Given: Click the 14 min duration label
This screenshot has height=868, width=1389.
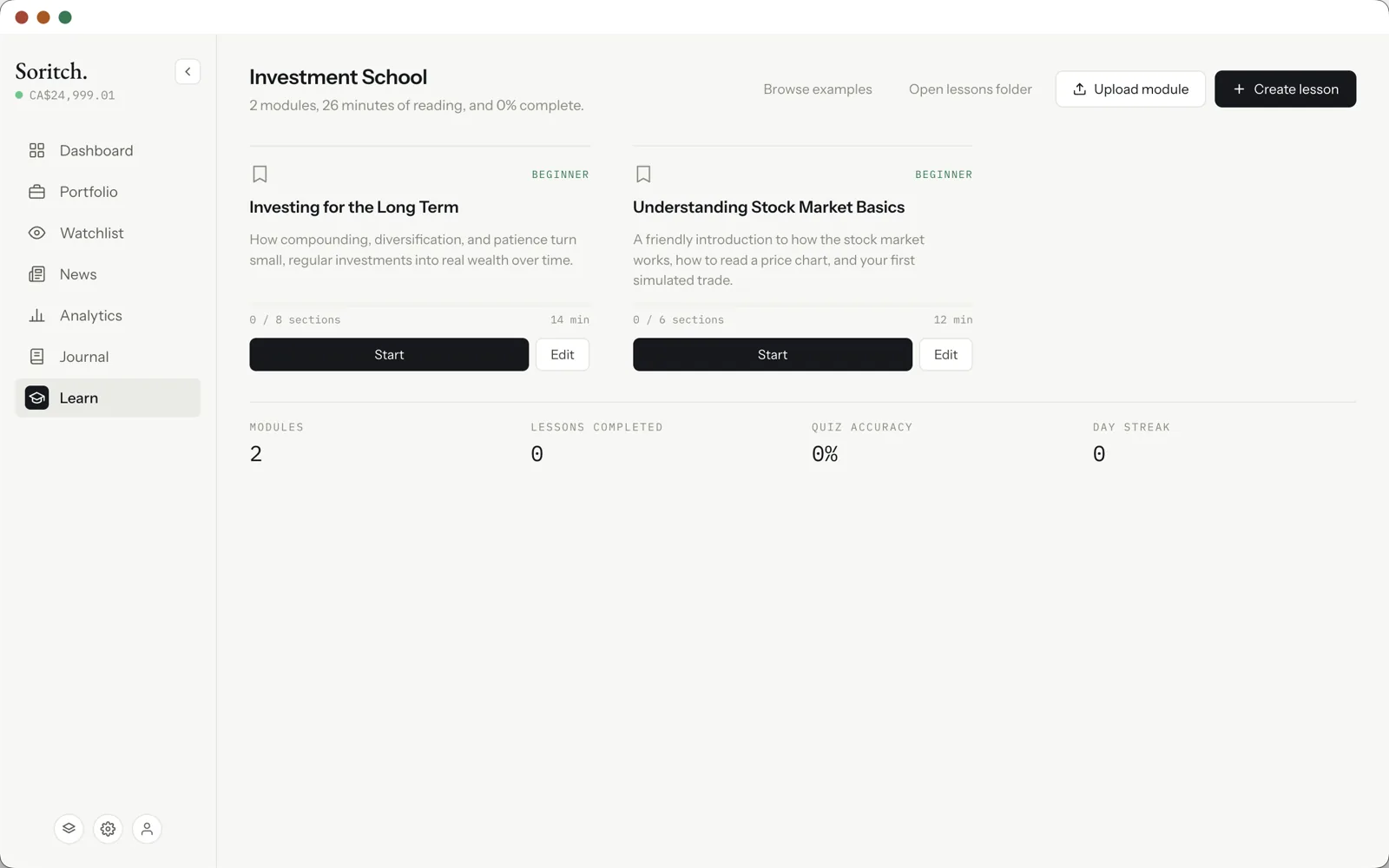Looking at the screenshot, I should [569, 320].
